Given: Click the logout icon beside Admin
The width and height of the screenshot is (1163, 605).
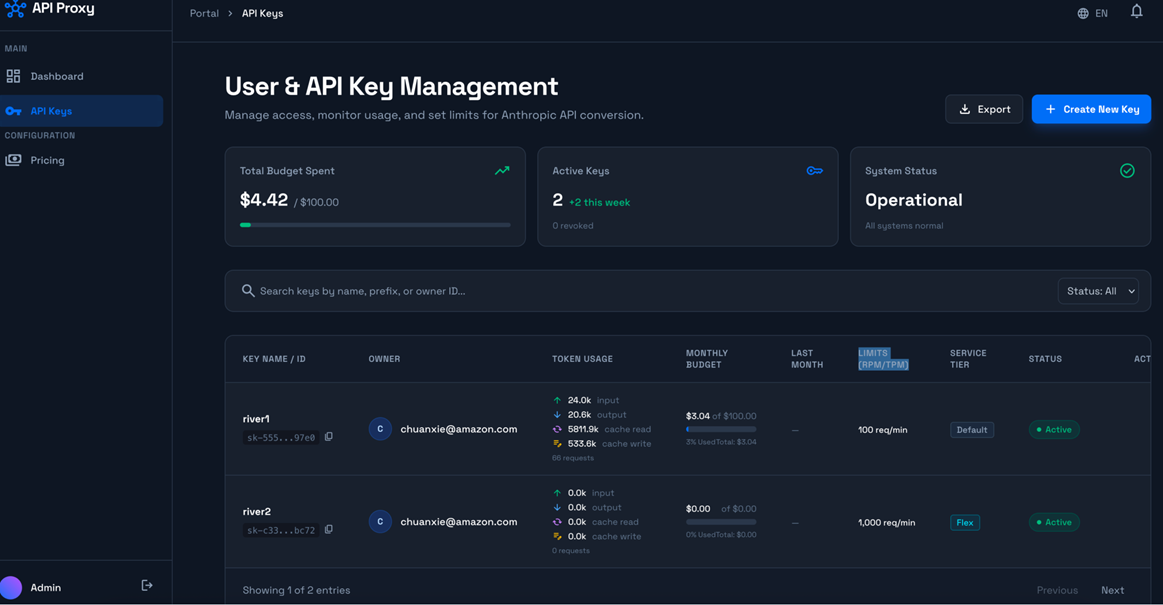Looking at the screenshot, I should point(147,586).
